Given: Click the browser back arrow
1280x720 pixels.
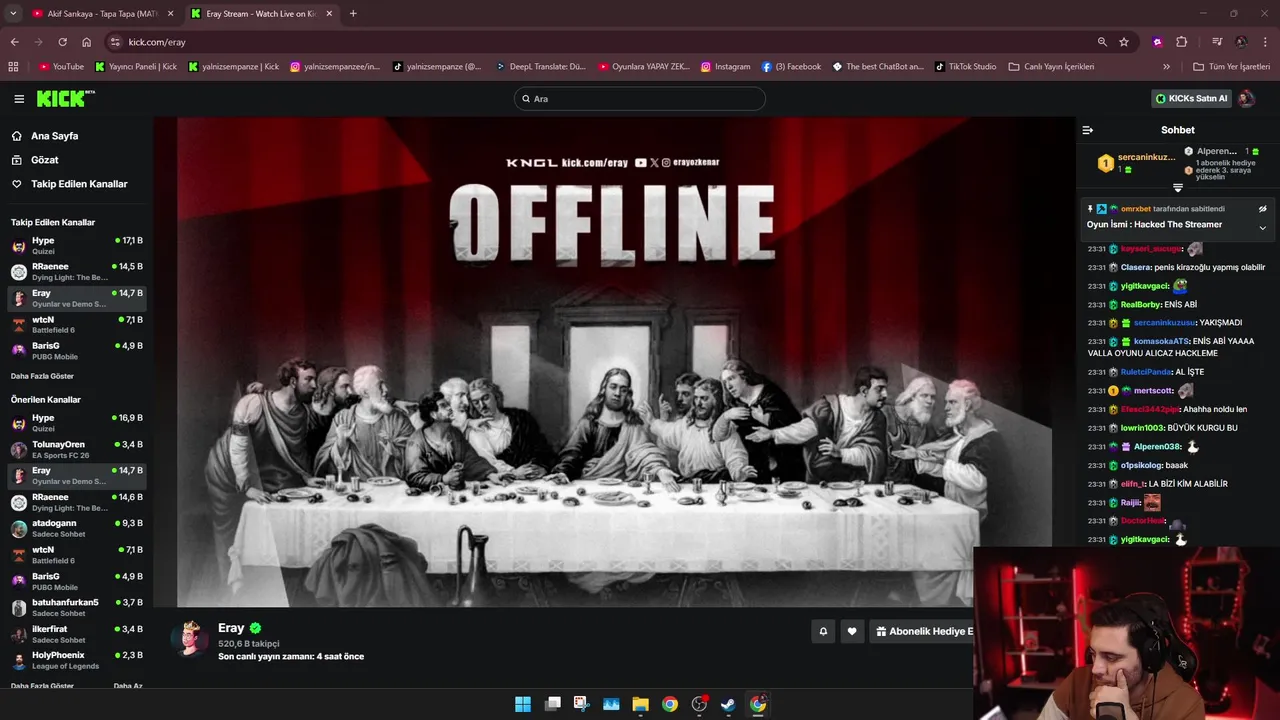Looking at the screenshot, I should pyautogui.click(x=14, y=42).
